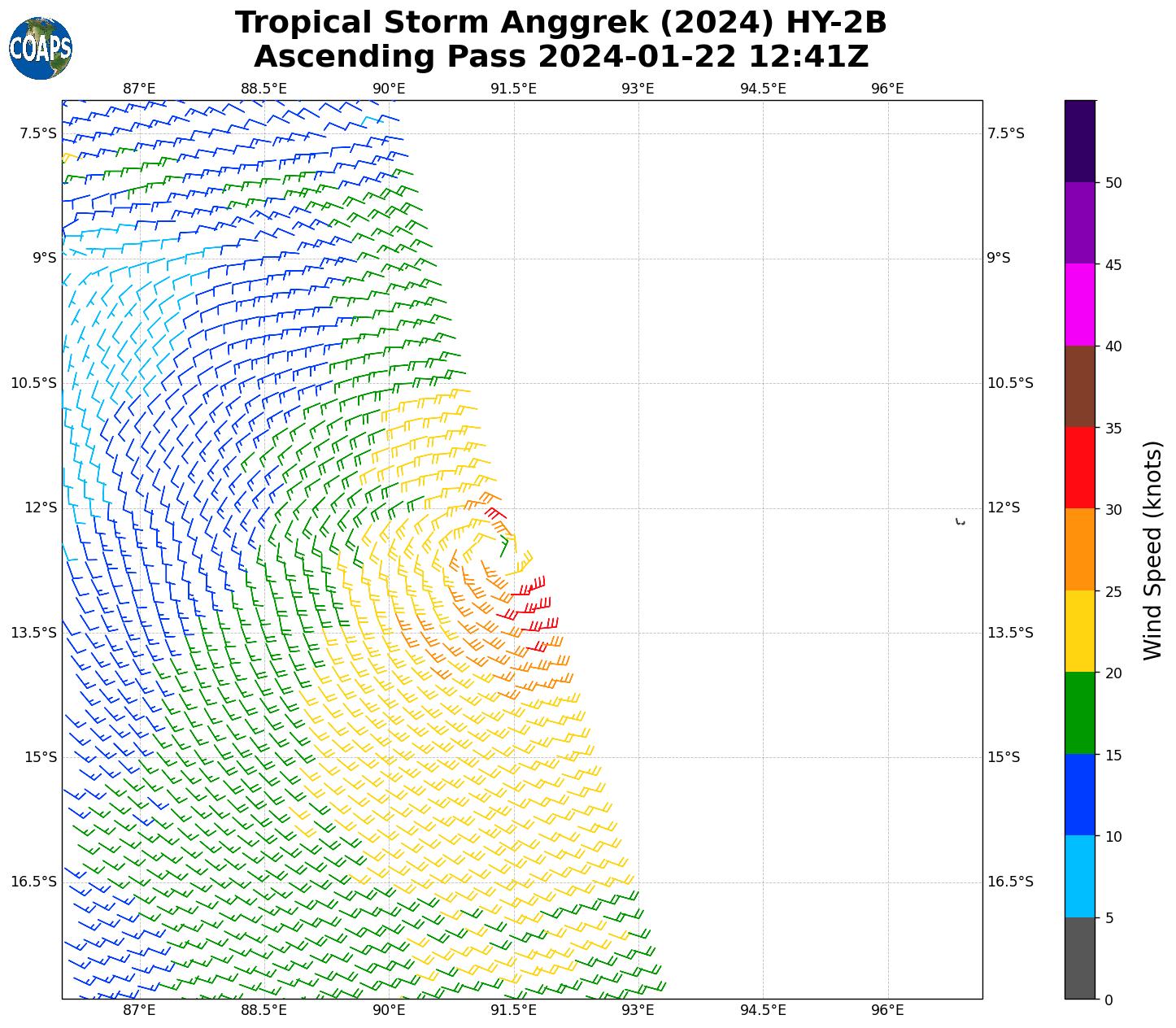Select the magenta 40–45 knot colorbar band
The image size is (1176, 1028).
[x=1080, y=304]
